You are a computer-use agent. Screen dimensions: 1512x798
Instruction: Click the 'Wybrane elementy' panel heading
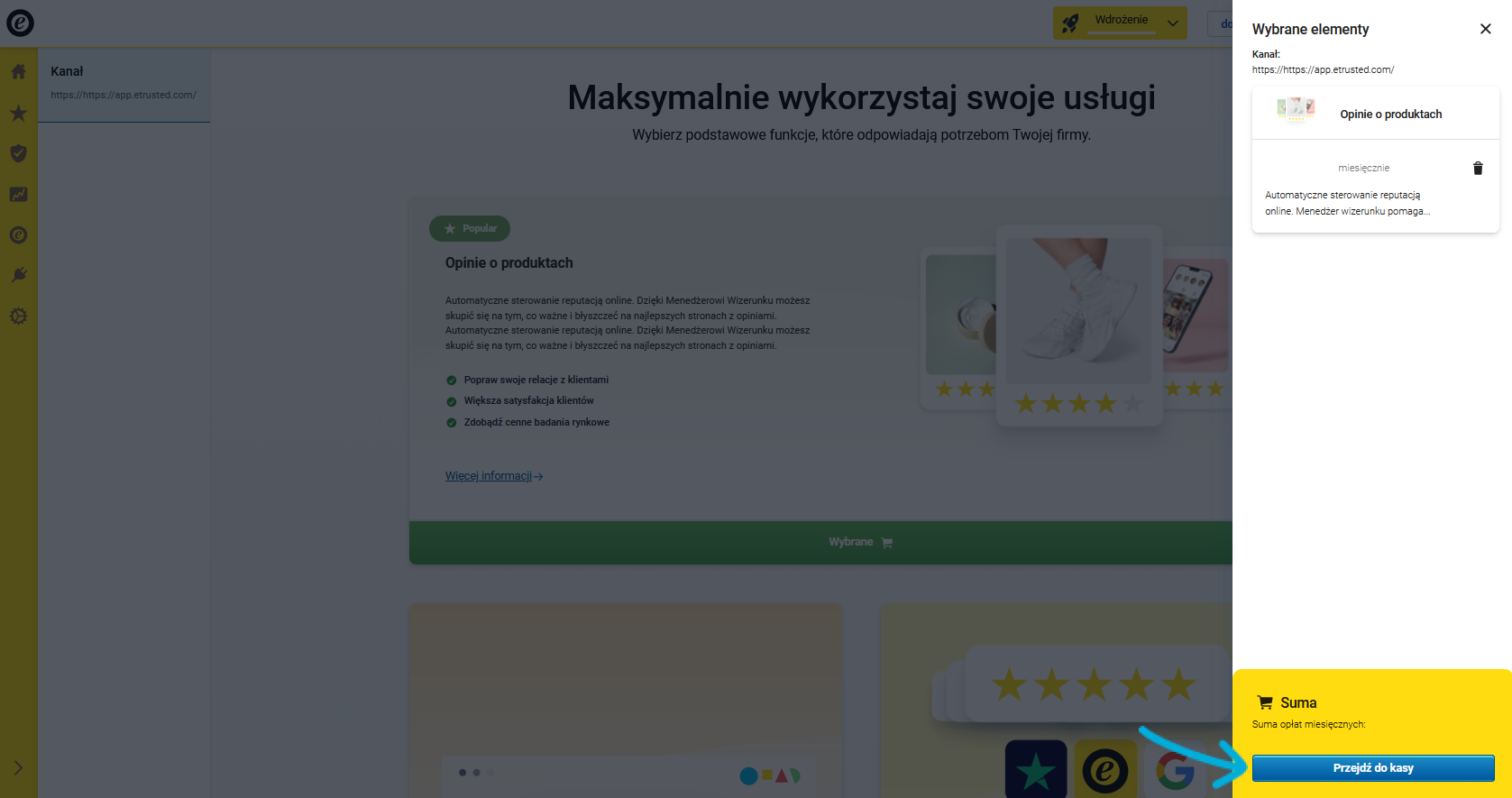pos(1310,29)
